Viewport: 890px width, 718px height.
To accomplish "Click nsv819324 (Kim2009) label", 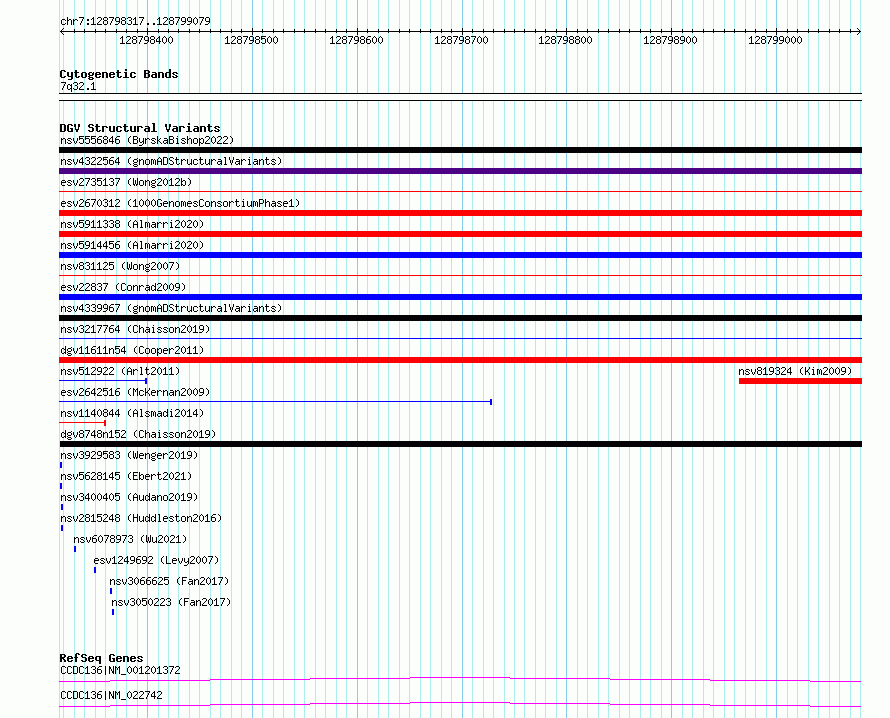I will point(795,371).
